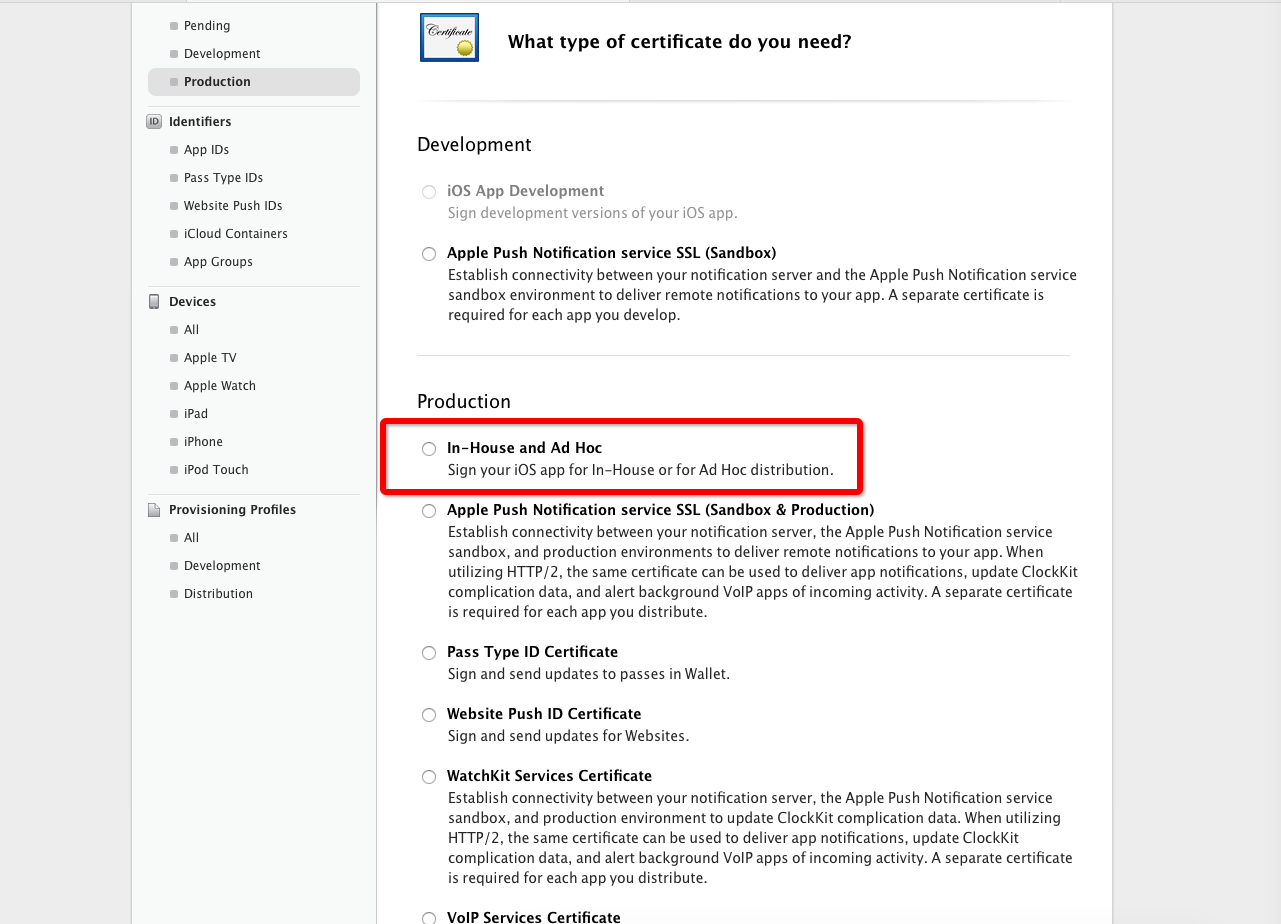Select Website Push ID Certificate radio button

coord(429,715)
